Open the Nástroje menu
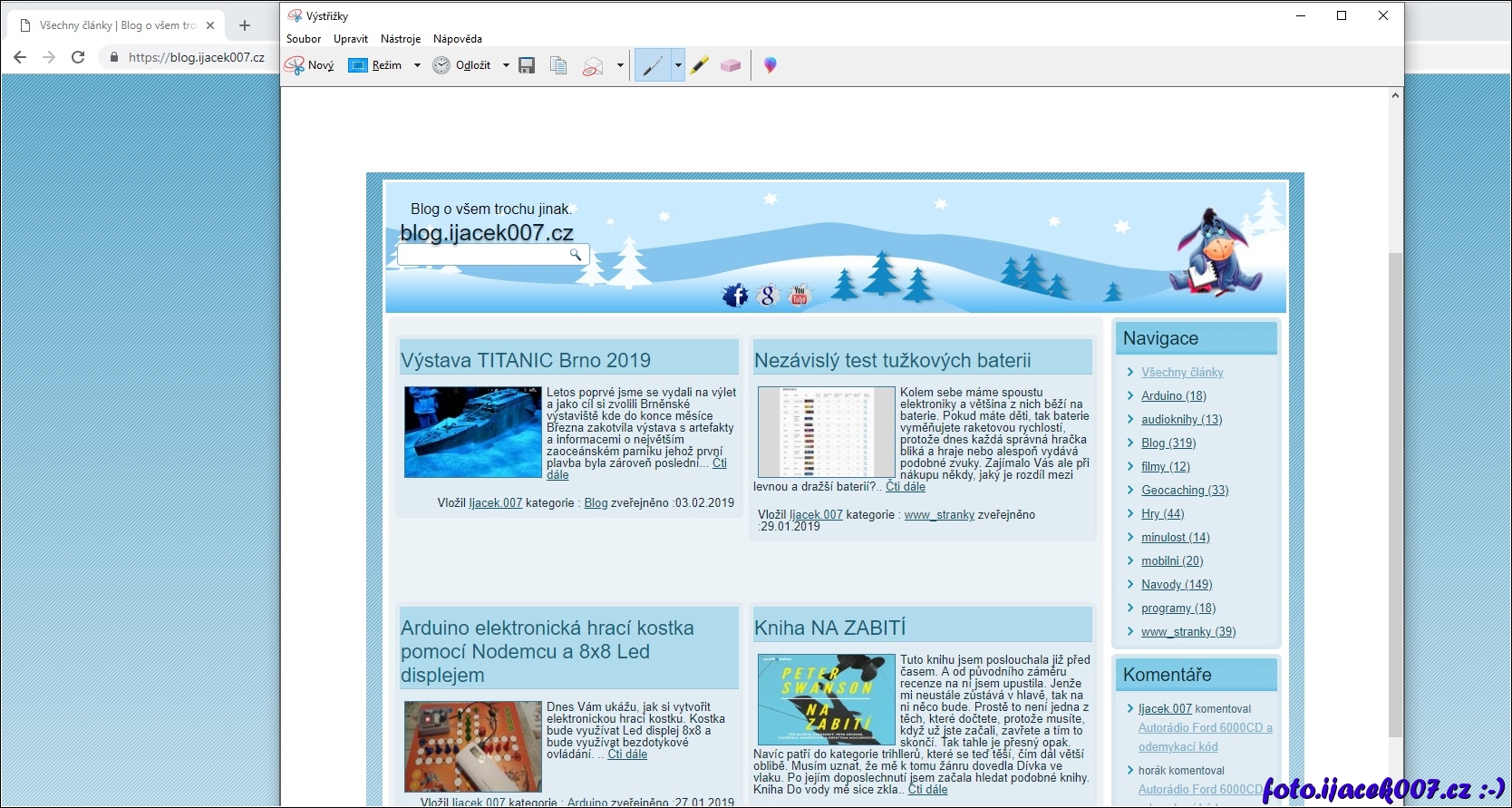 [401, 39]
